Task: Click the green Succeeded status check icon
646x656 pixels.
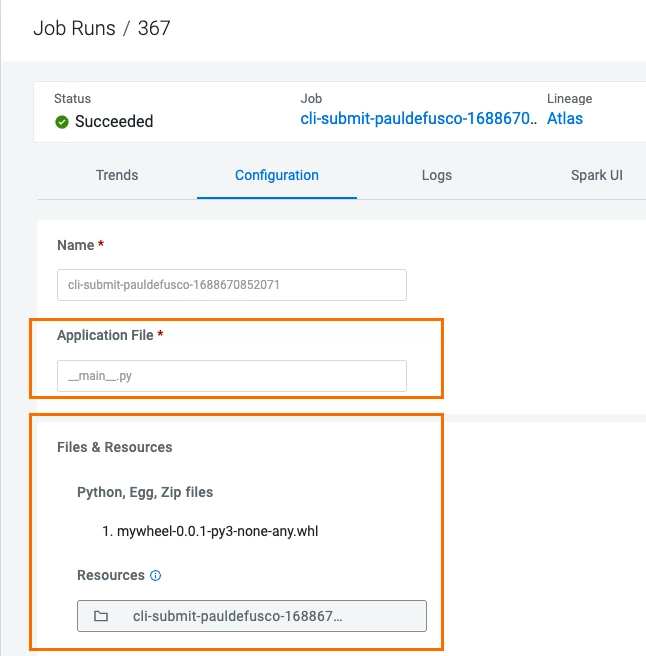Action: tap(62, 122)
